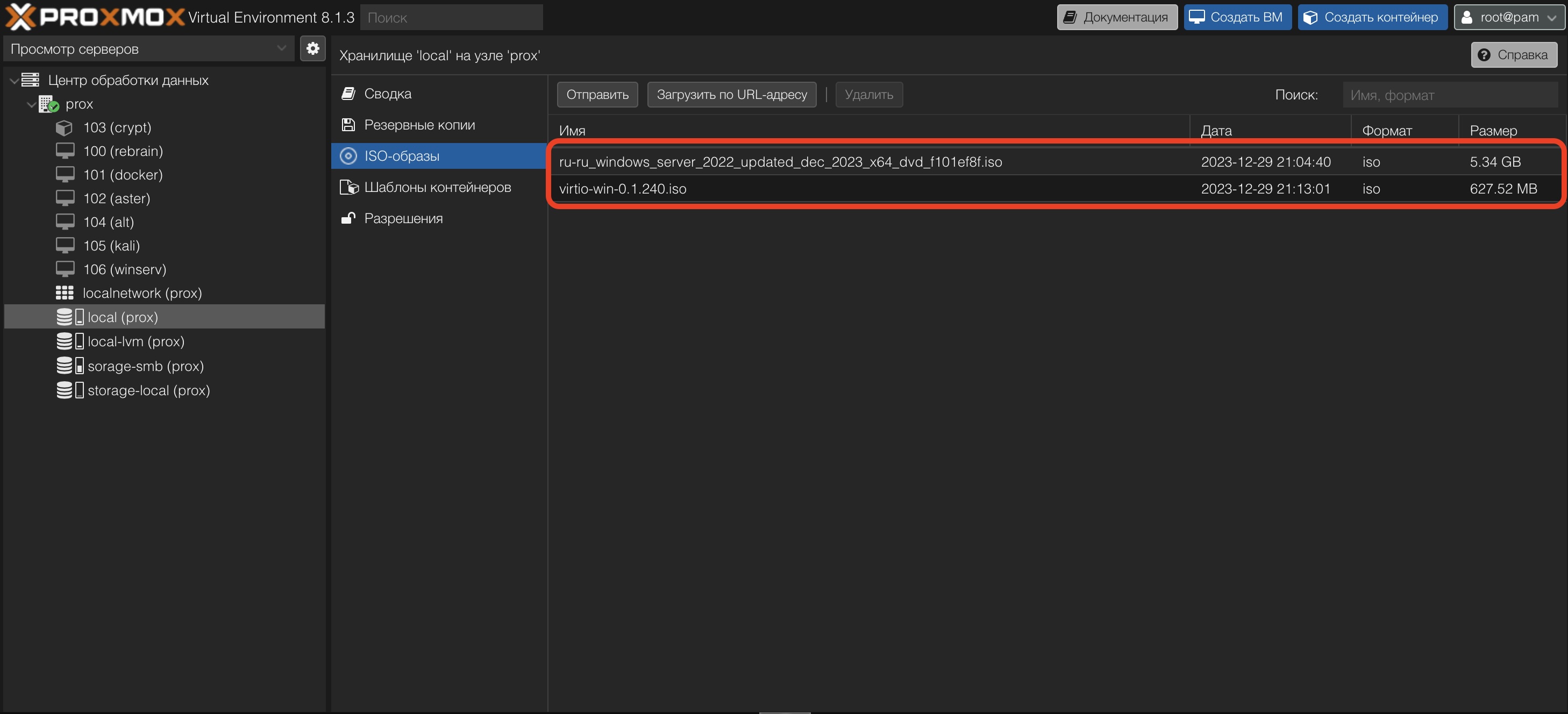Open the root@pam user menu
Image resolution: width=1568 pixels, height=714 pixels.
click(1509, 17)
